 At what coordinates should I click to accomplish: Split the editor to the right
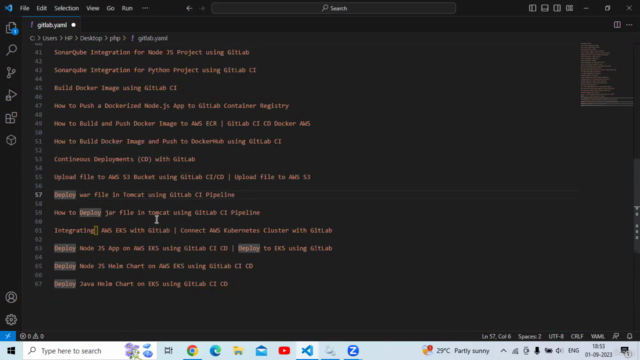point(617,25)
